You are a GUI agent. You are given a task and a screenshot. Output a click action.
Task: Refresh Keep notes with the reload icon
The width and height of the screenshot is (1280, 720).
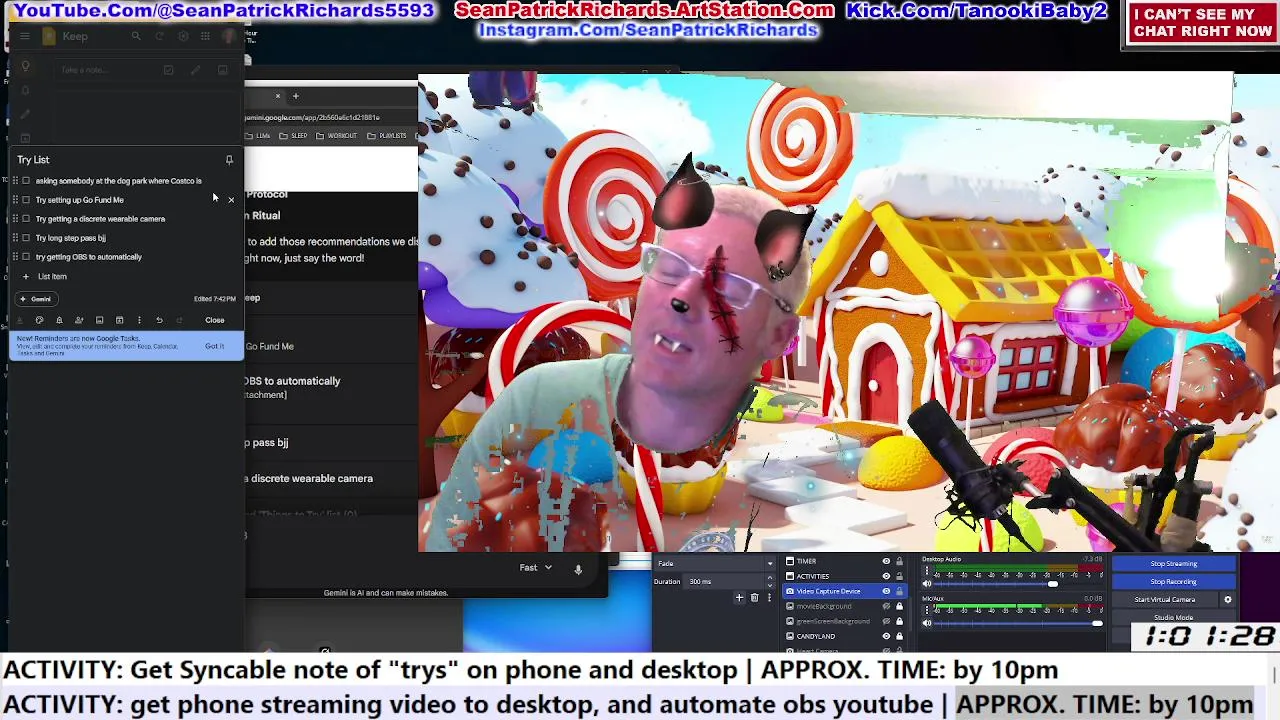159,36
